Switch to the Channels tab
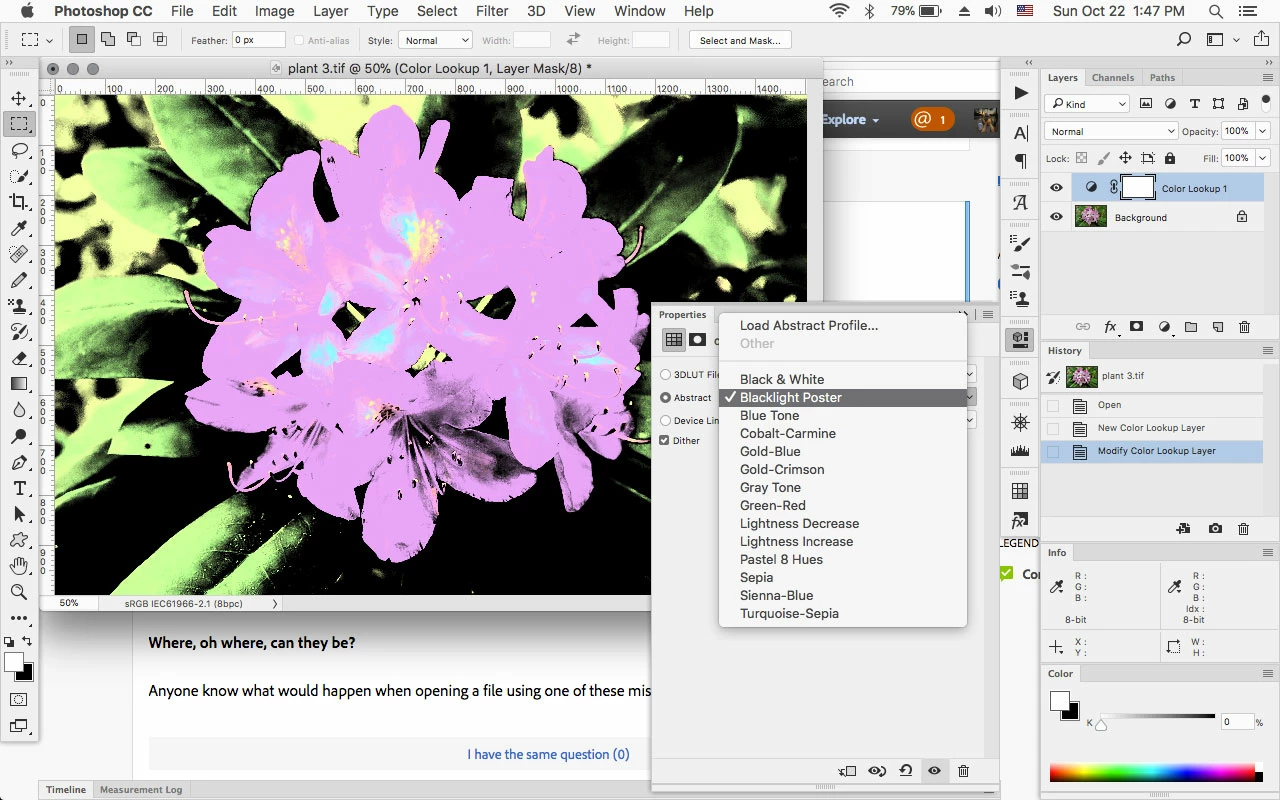Screen dimensions: 1280x800 click(x=1113, y=78)
